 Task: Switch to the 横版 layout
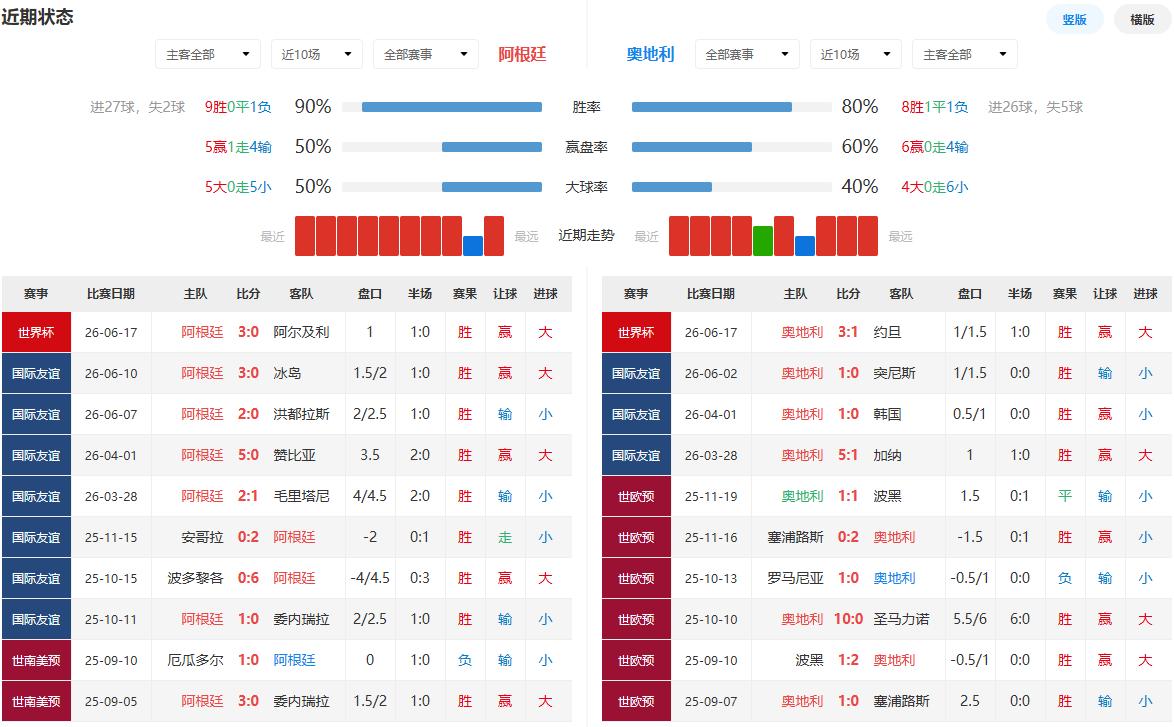(1142, 19)
